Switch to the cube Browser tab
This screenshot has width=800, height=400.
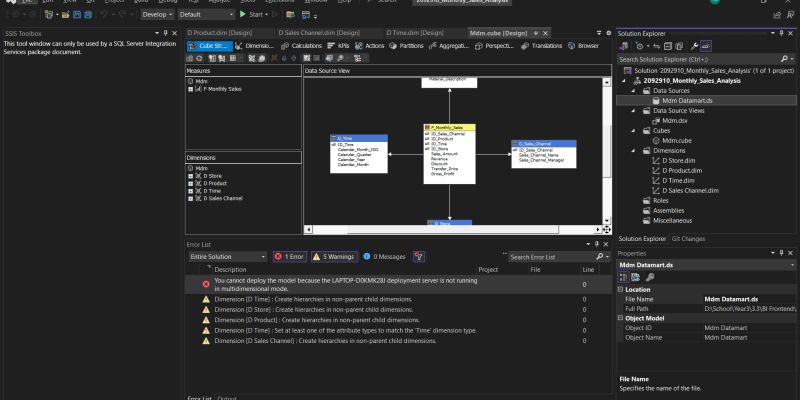coord(583,46)
